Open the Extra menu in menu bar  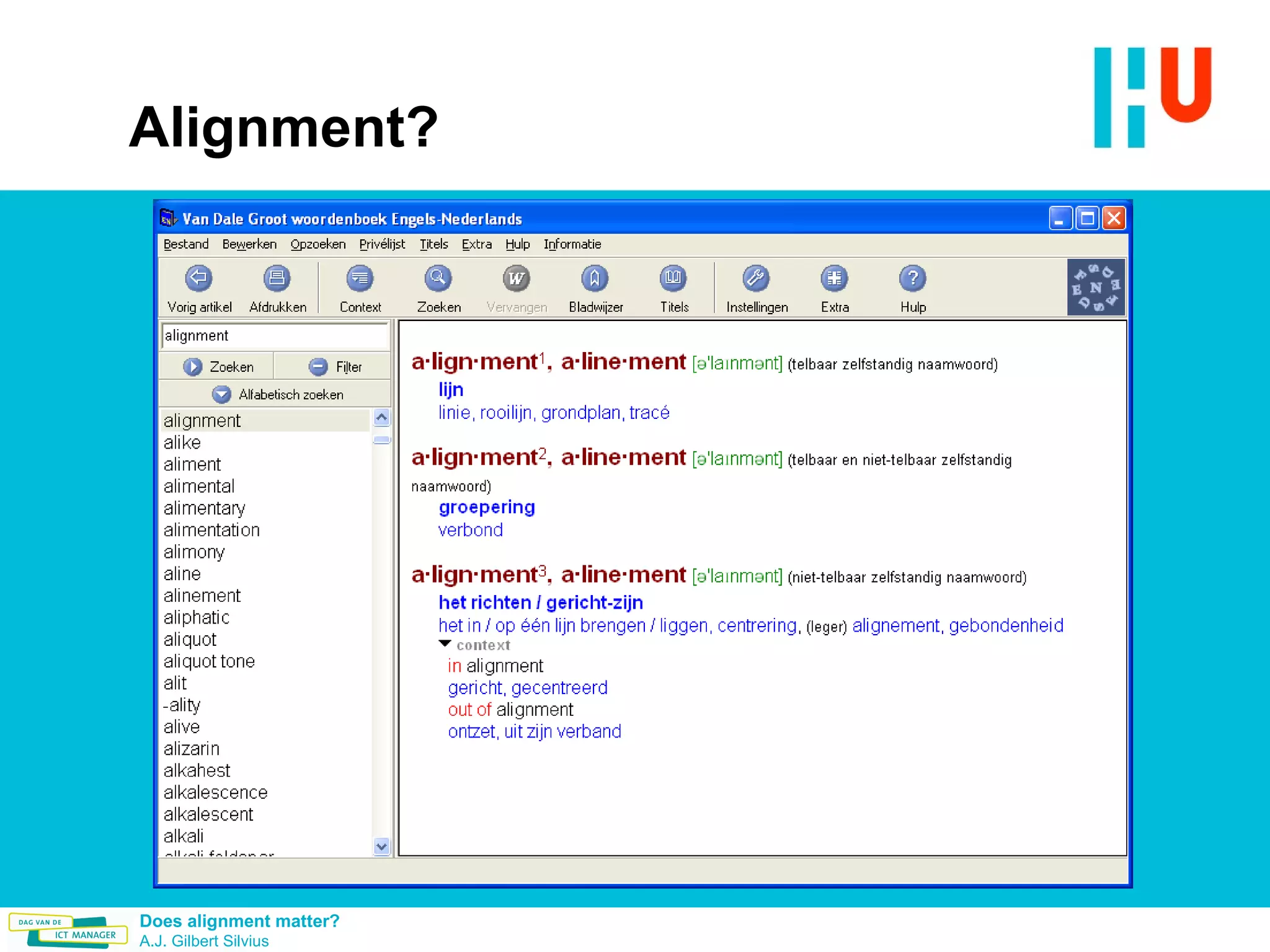(x=476, y=244)
